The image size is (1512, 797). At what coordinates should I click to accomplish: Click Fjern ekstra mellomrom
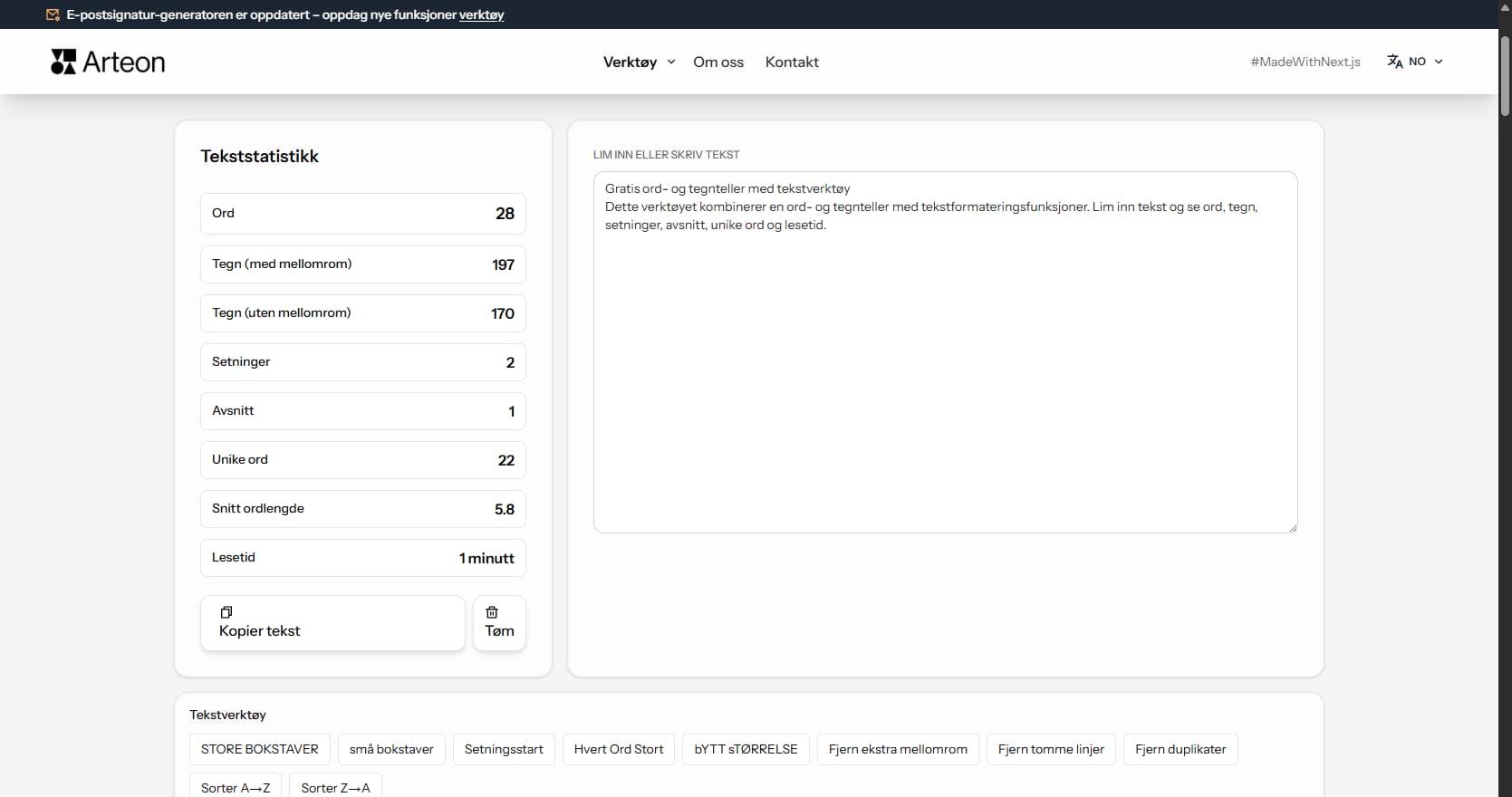[897, 749]
